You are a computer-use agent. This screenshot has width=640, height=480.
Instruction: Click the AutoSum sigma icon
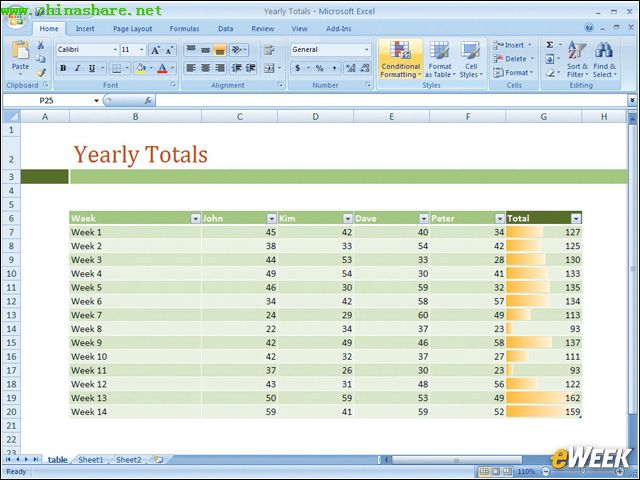pos(550,45)
